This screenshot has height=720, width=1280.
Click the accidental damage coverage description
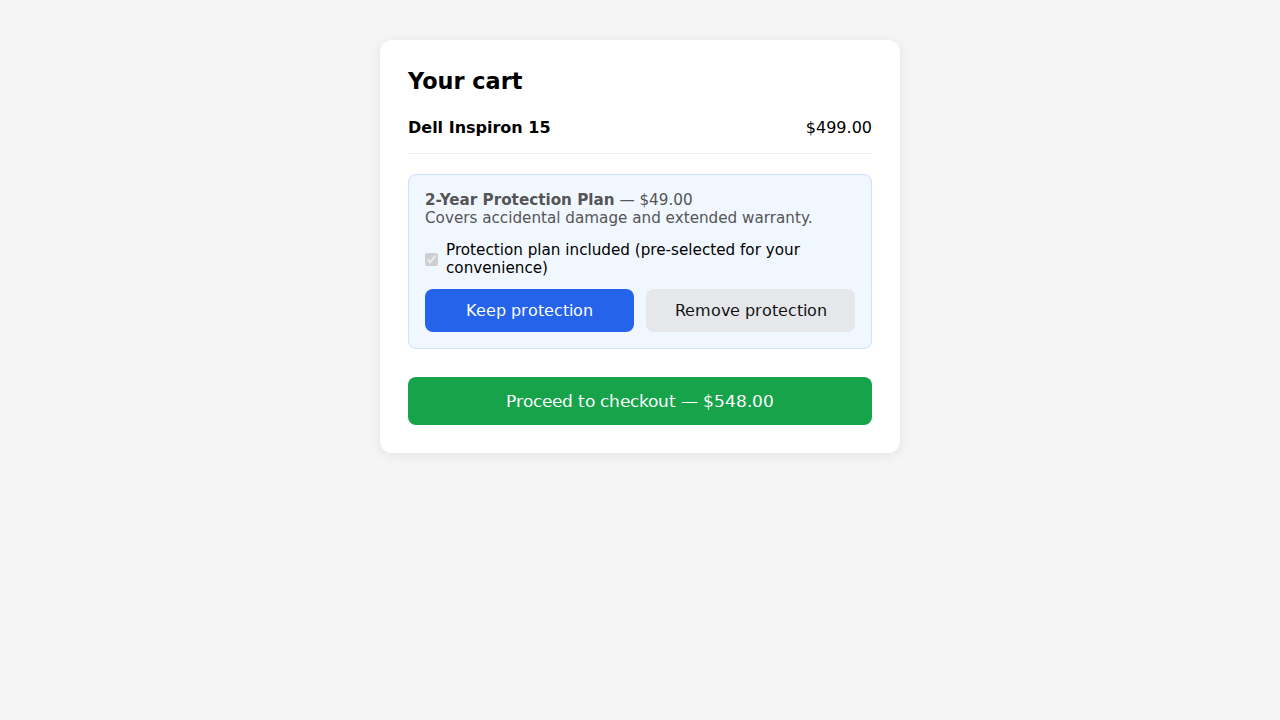click(618, 218)
